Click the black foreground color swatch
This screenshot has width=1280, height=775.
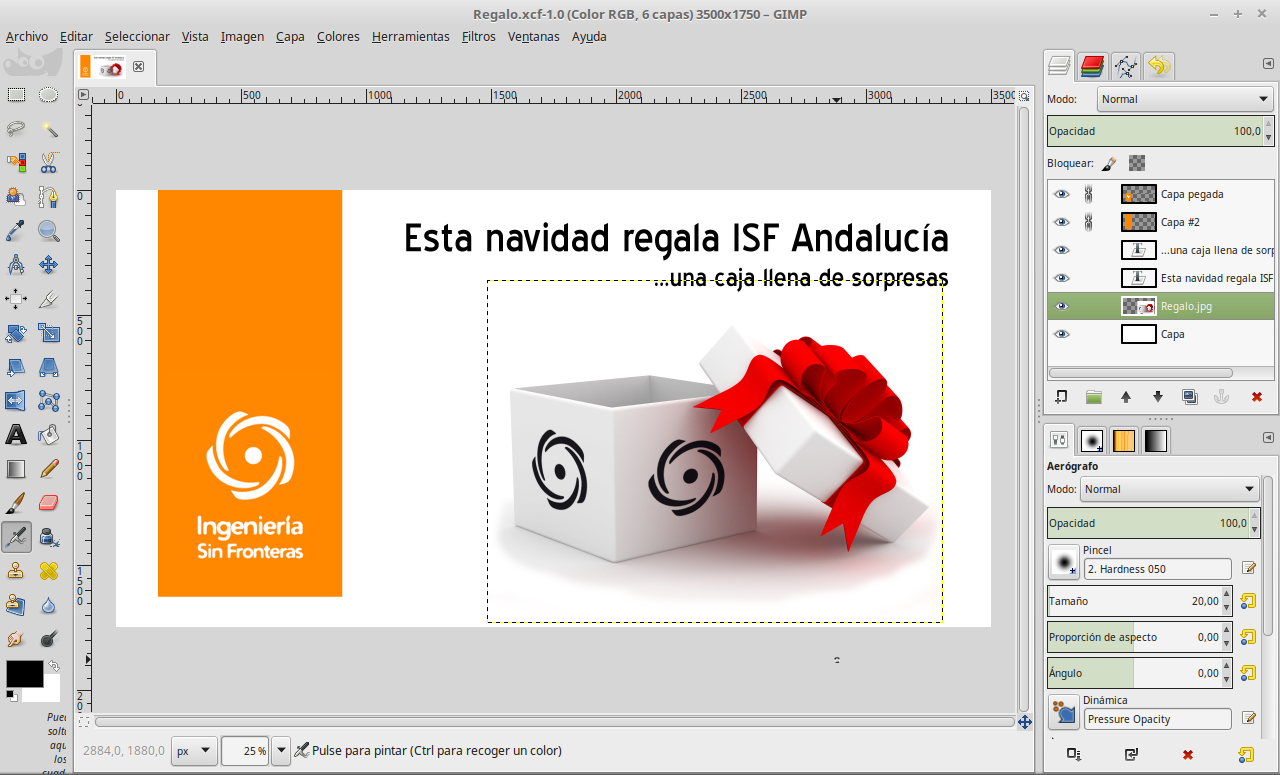point(24,673)
